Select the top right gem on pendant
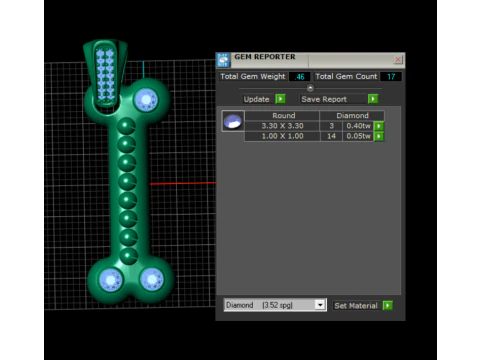 (x=146, y=100)
